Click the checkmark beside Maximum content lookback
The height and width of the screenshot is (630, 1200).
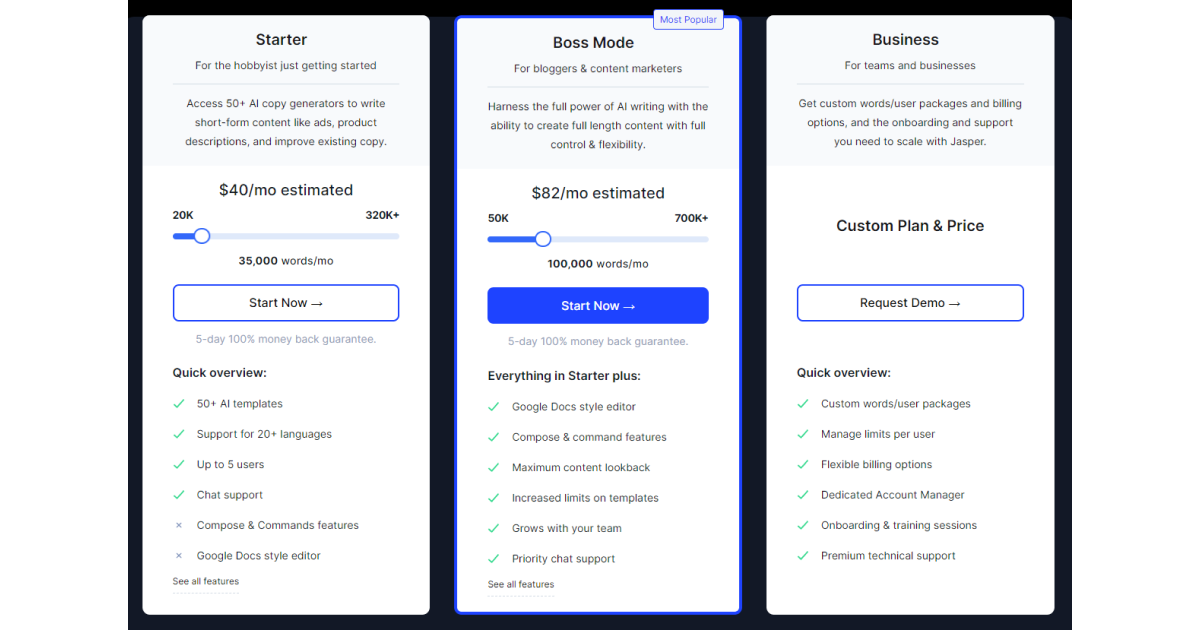coord(494,468)
